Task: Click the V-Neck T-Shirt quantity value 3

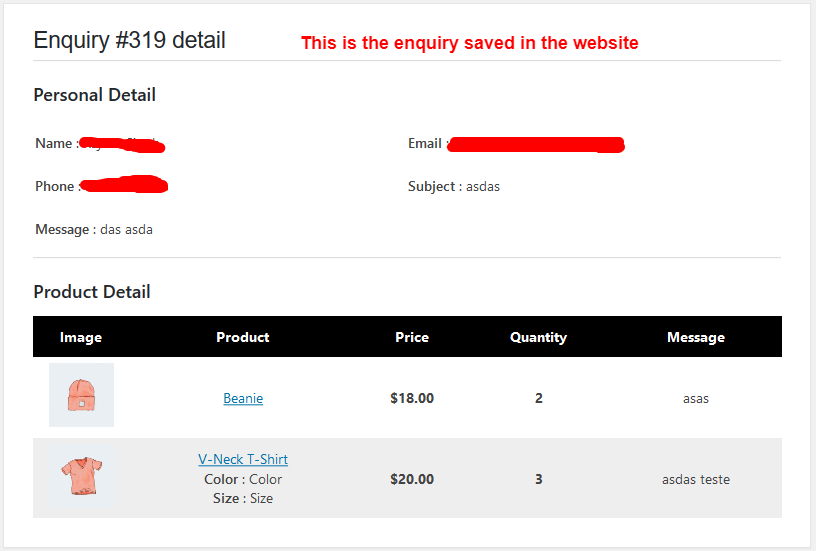Action: (x=539, y=479)
